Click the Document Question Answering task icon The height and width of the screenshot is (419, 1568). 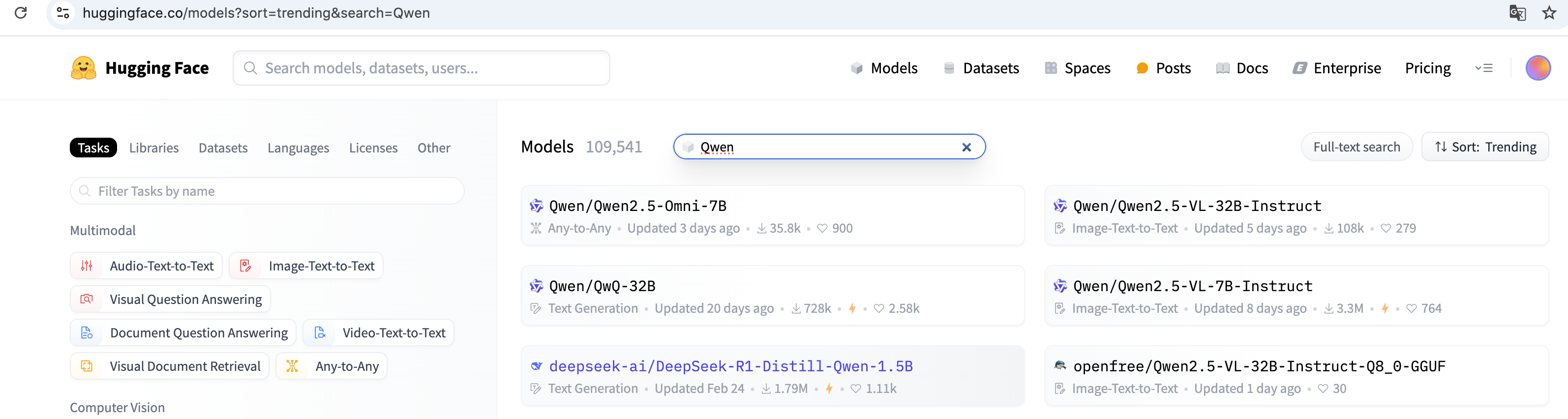(87, 332)
